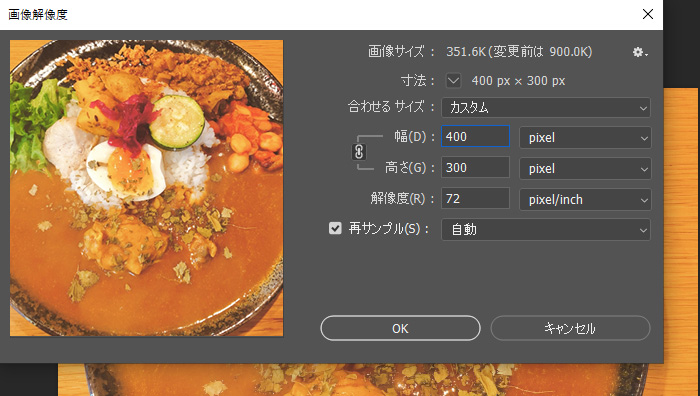This screenshot has height=396, width=700.
Task: Close the 画像解像度 dialog
Action: coord(648,14)
